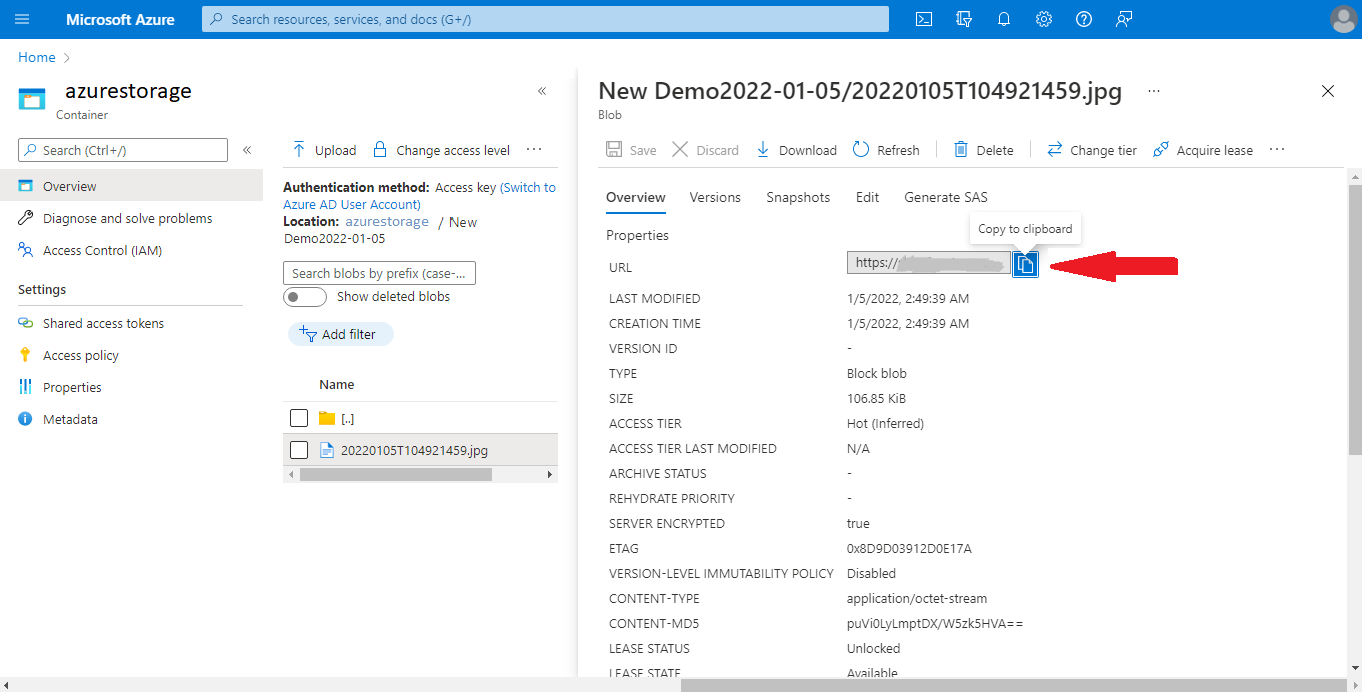Image resolution: width=1362 pixels, height=692 pixels.
Task: Click the ETAG value 0x8D9D03912D0E17A
Action: pos(909,548)
